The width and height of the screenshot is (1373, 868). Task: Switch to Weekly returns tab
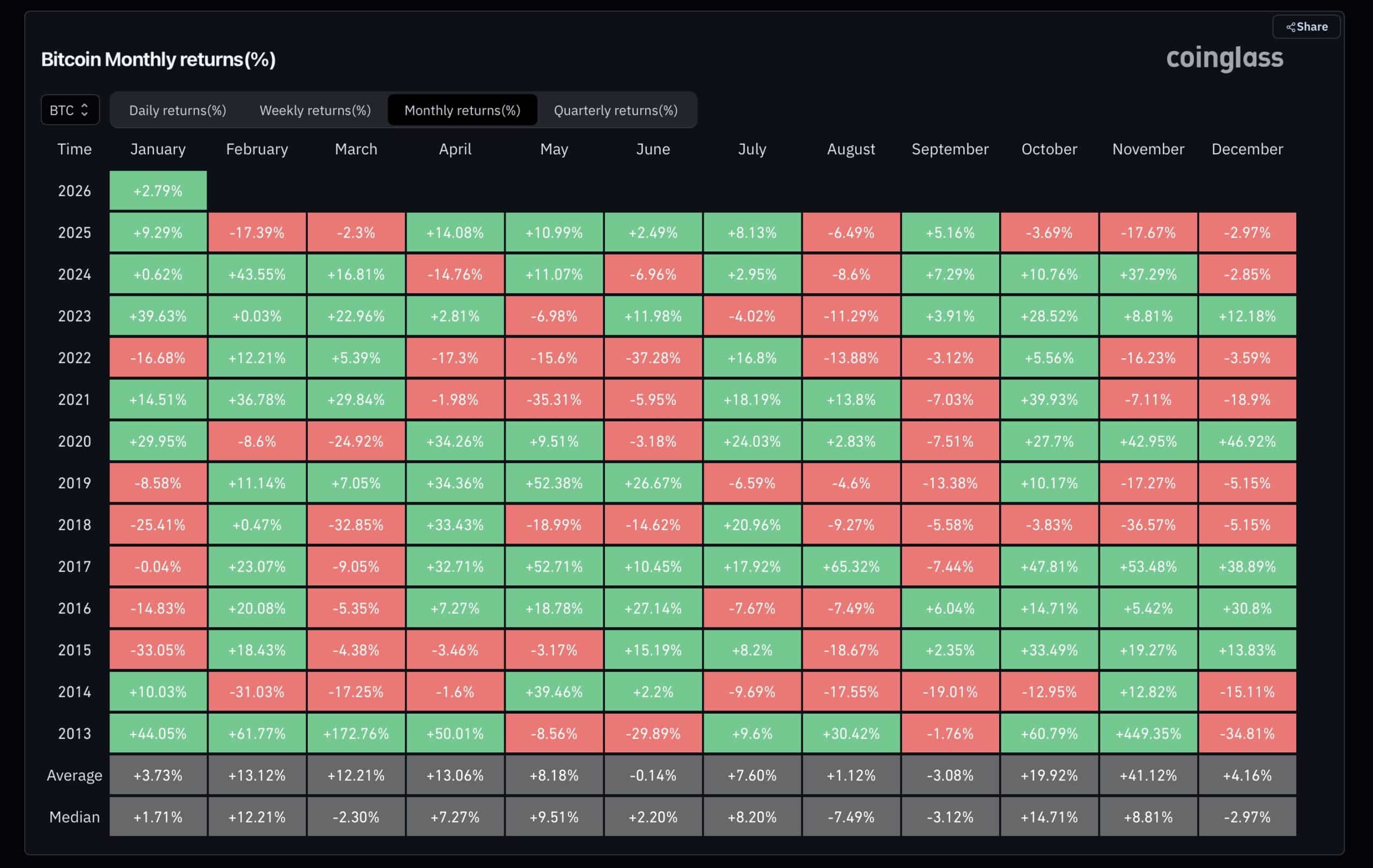click(x=315, y=110)
